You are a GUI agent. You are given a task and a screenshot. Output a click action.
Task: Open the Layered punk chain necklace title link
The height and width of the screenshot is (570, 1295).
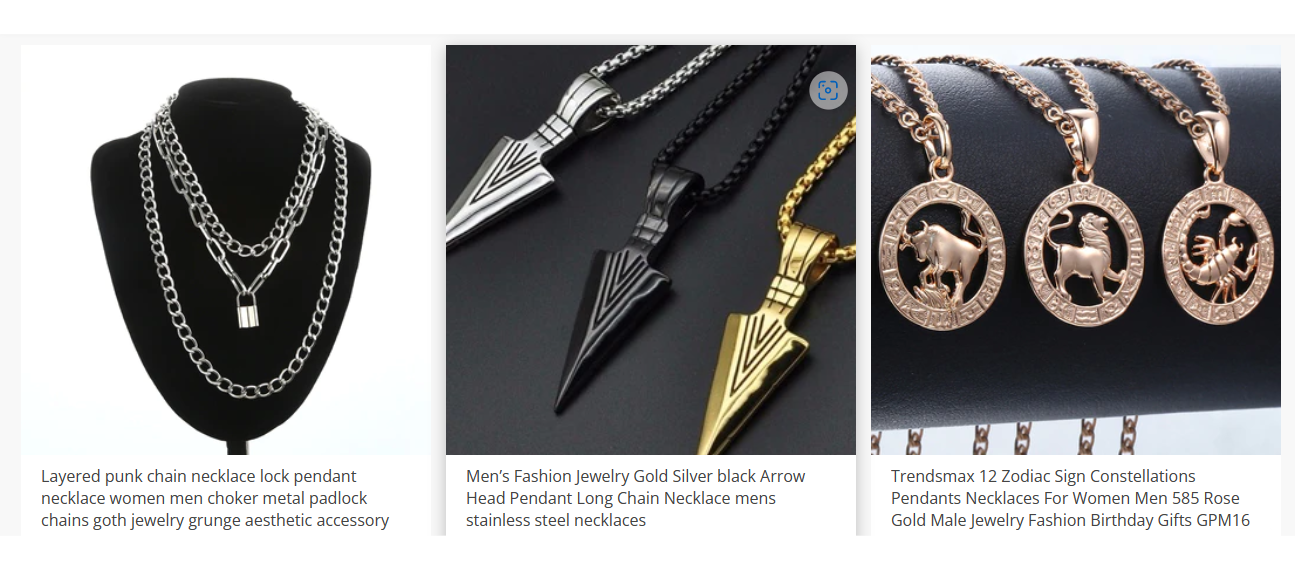215,498
